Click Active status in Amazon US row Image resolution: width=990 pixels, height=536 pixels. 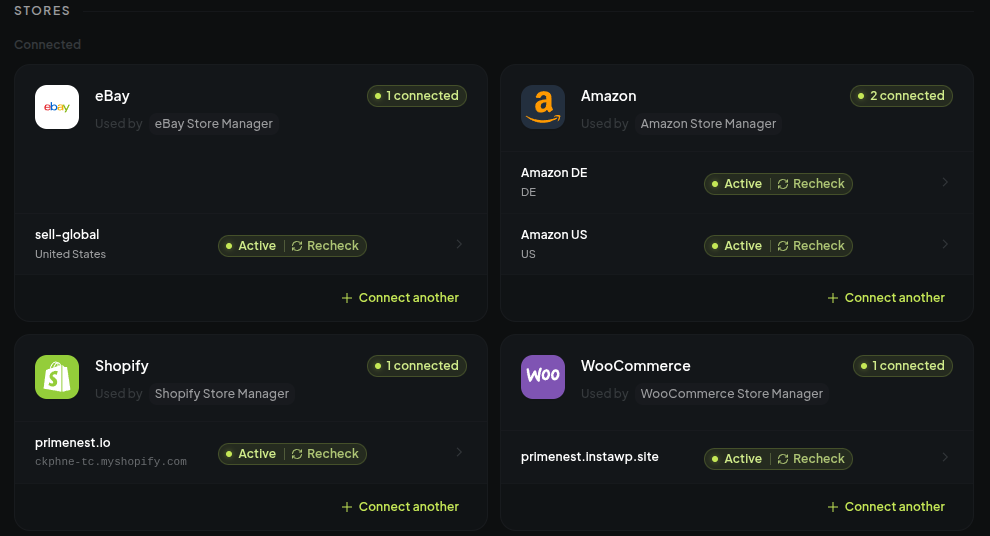737,246
